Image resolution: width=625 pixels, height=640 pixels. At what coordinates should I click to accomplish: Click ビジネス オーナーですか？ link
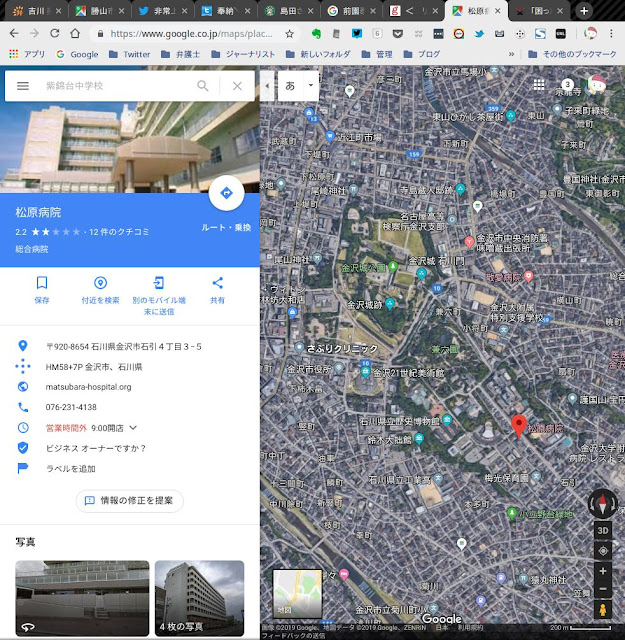tap(96, 448)
